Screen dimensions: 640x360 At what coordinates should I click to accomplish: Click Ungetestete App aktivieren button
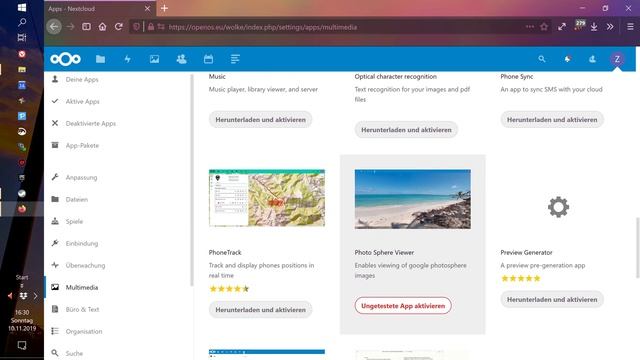tap(403, 306)
